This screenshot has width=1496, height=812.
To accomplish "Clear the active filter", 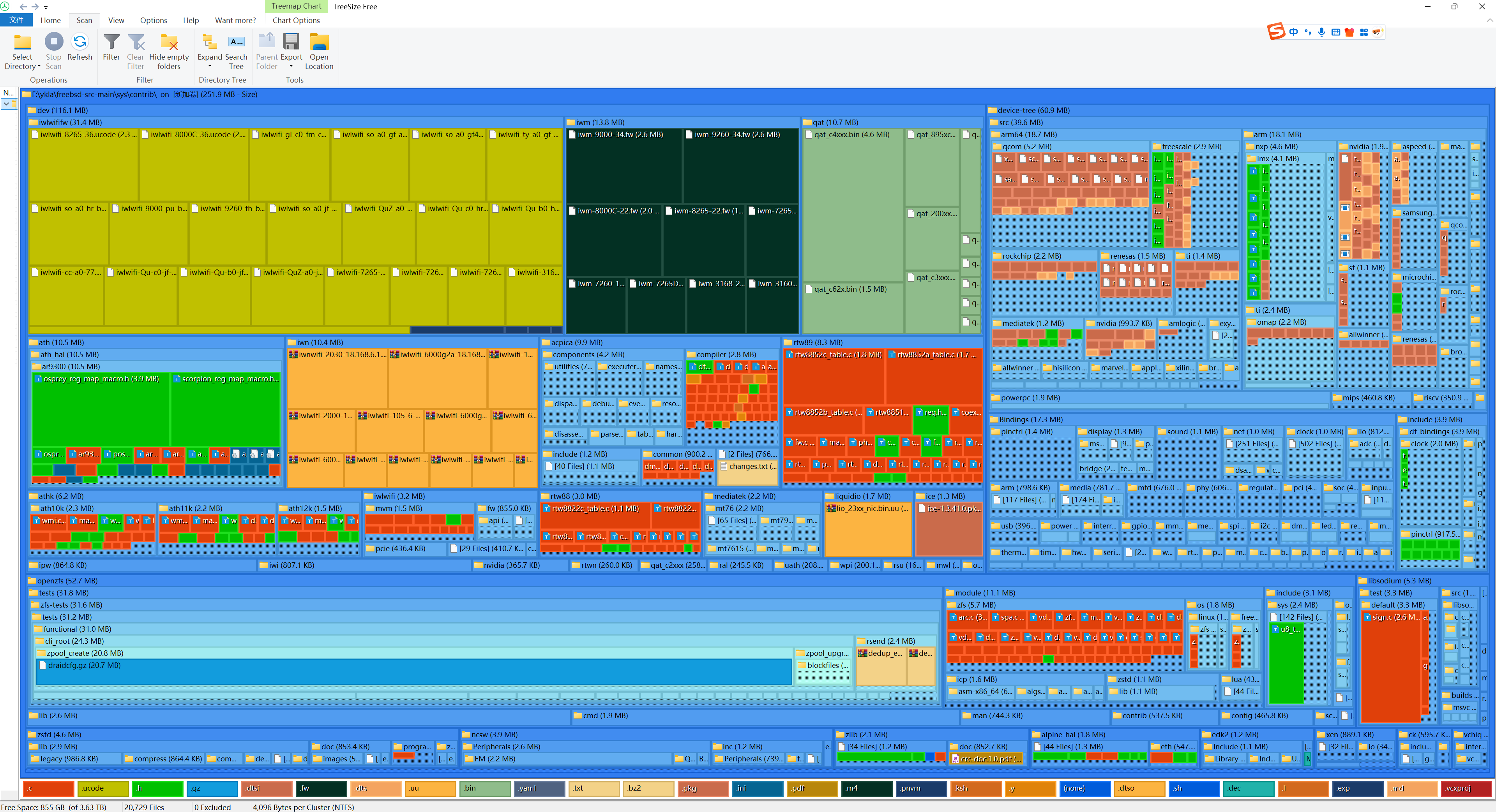I will tap(135, 52).
